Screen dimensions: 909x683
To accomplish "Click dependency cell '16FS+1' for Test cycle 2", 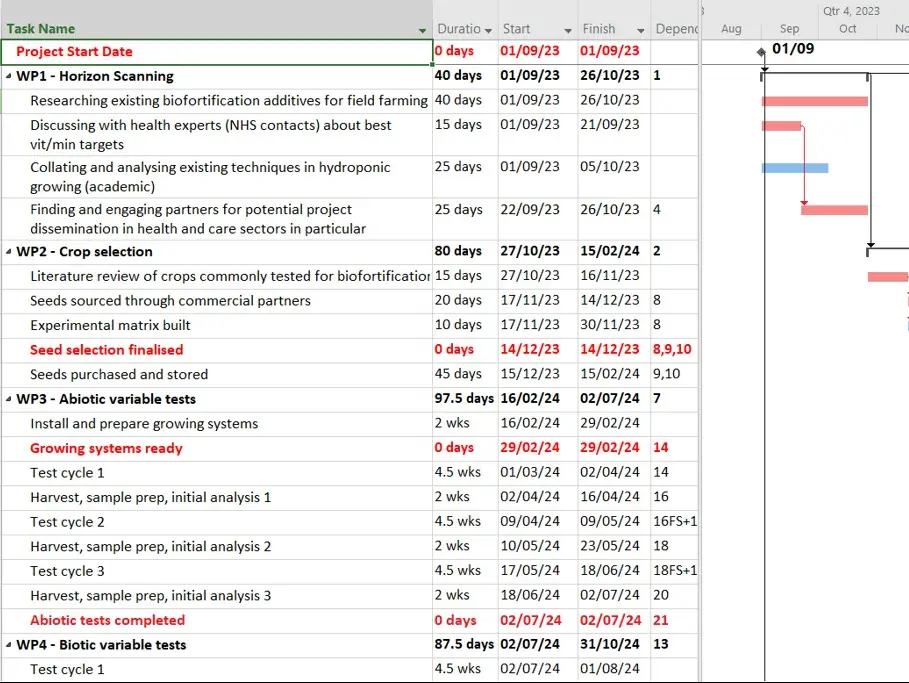I will pos(675,522).
